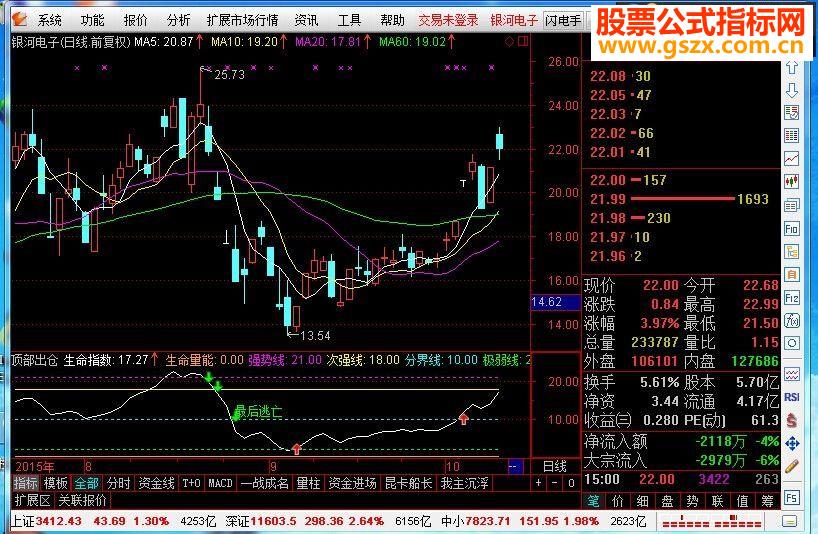Select the T+0 indicator tab

tap(191, 483)
